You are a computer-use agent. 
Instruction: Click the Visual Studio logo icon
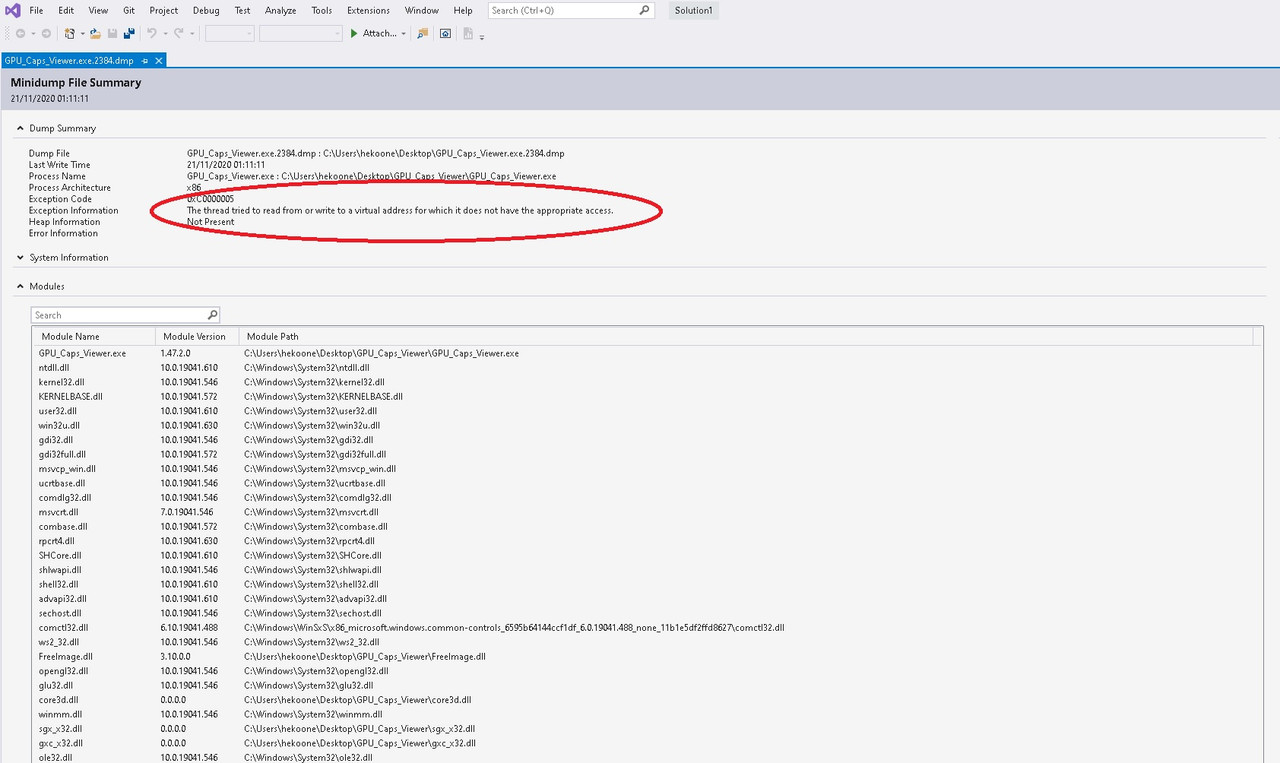pos(12,10)
